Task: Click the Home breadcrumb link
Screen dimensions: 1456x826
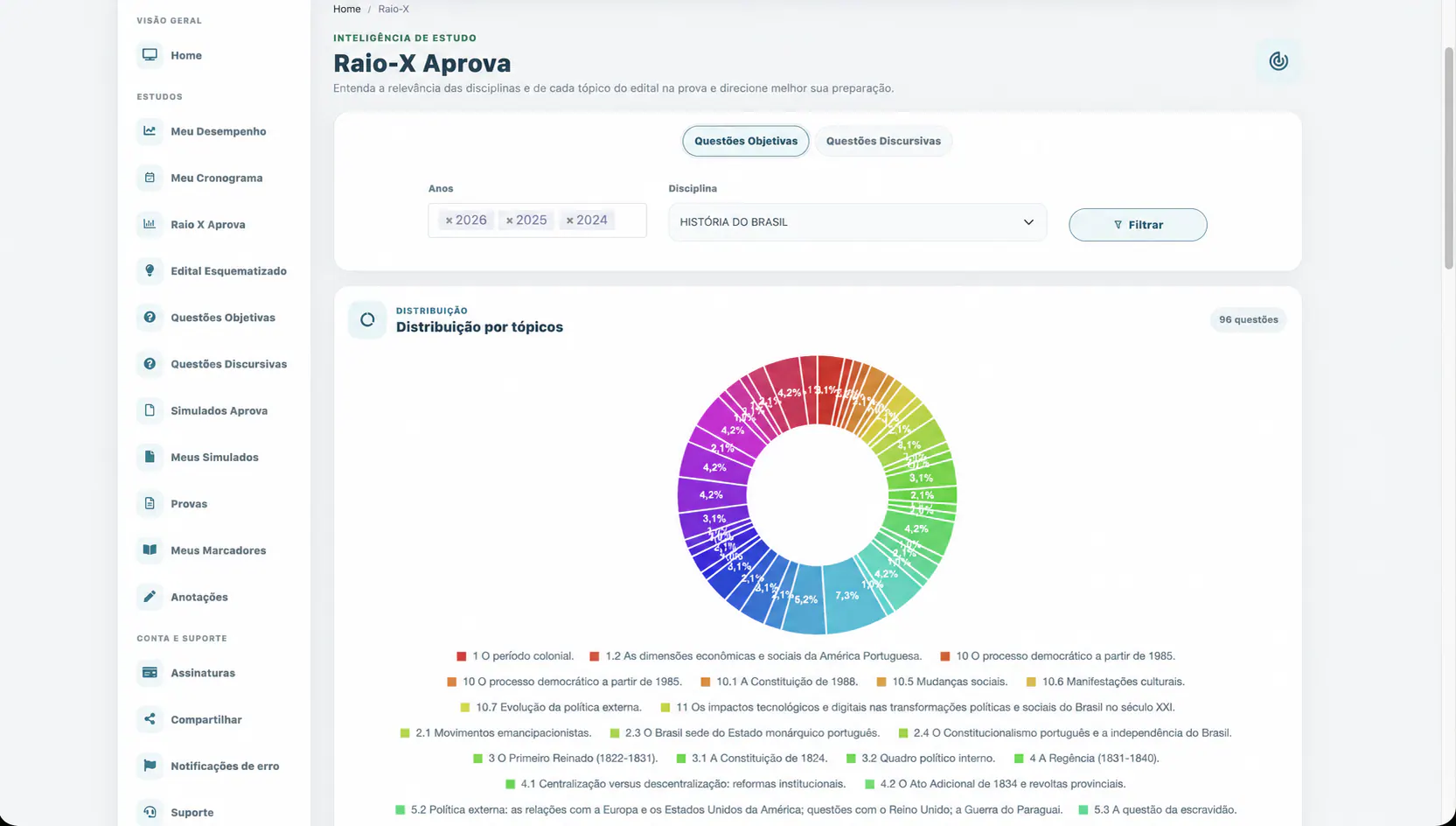Action: tap(347, 9)
